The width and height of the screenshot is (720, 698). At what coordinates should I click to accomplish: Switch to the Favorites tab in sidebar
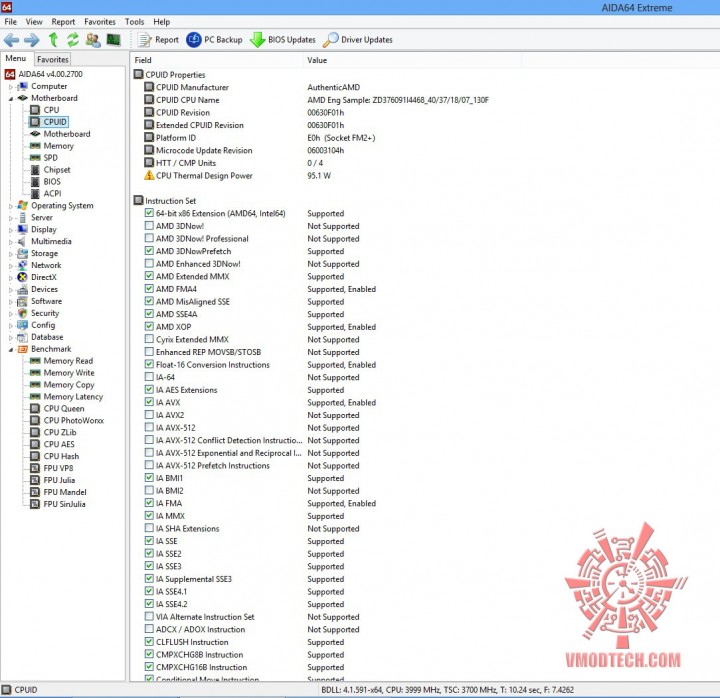52,59
